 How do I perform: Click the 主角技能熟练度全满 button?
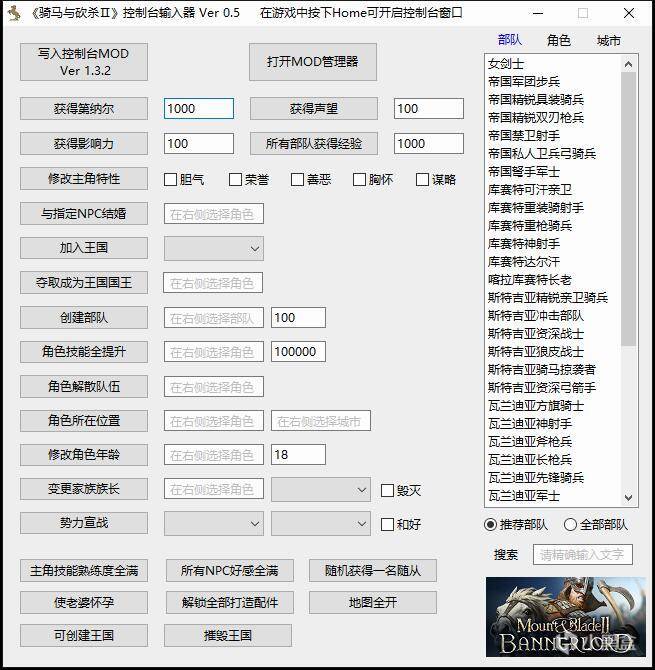pyautogui.click(x=84, y=571)
